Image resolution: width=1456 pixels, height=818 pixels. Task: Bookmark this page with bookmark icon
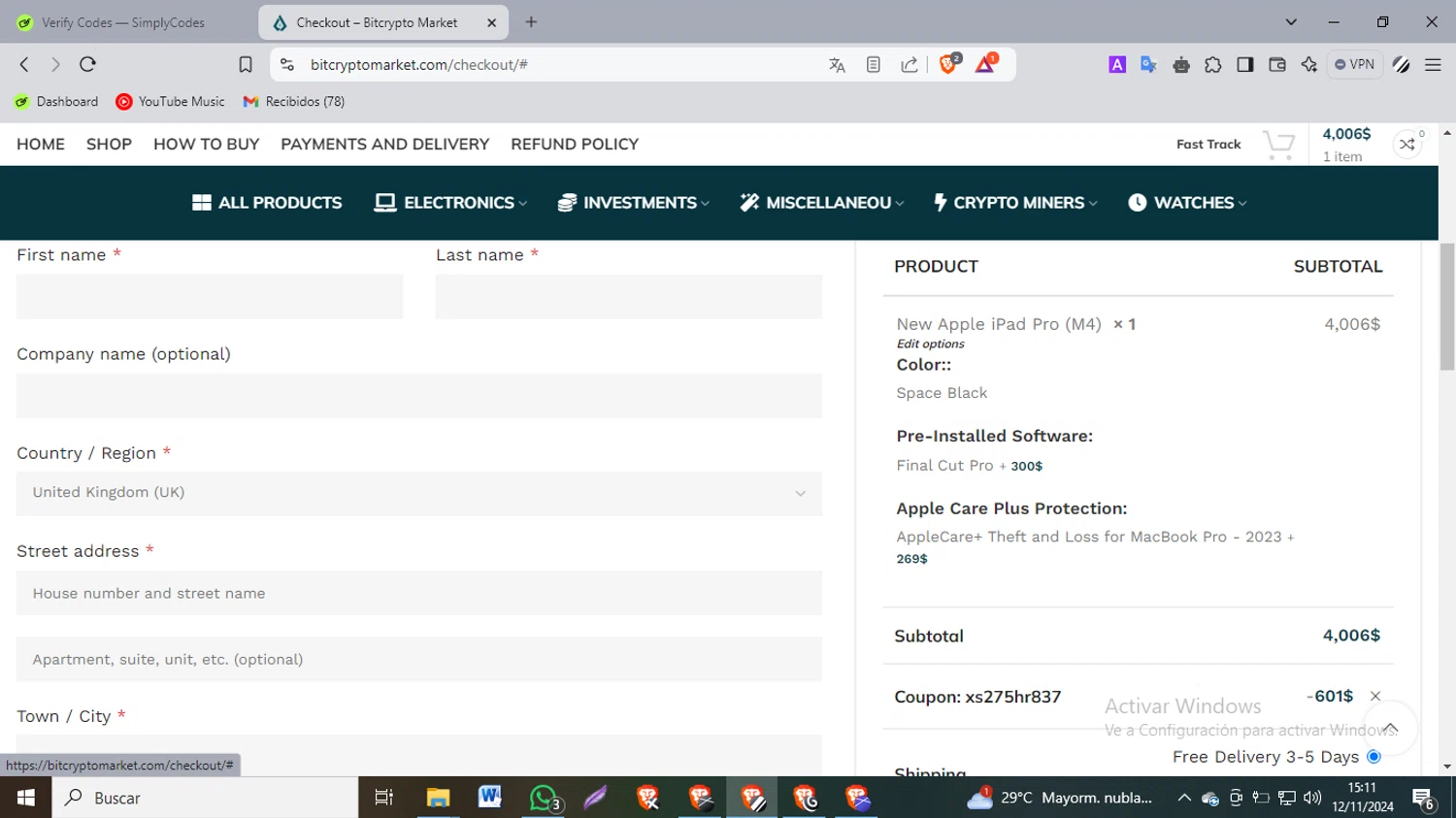click(246, 64)
